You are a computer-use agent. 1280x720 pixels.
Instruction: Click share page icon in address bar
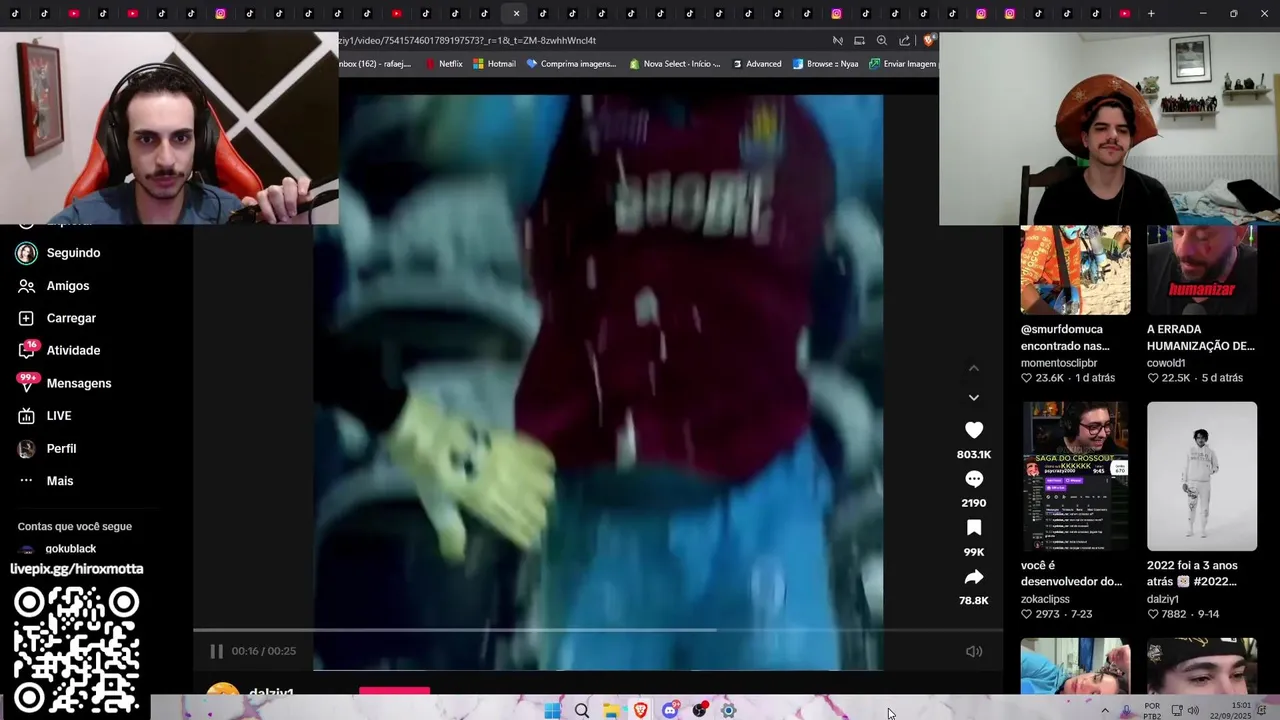click(904, 41)
